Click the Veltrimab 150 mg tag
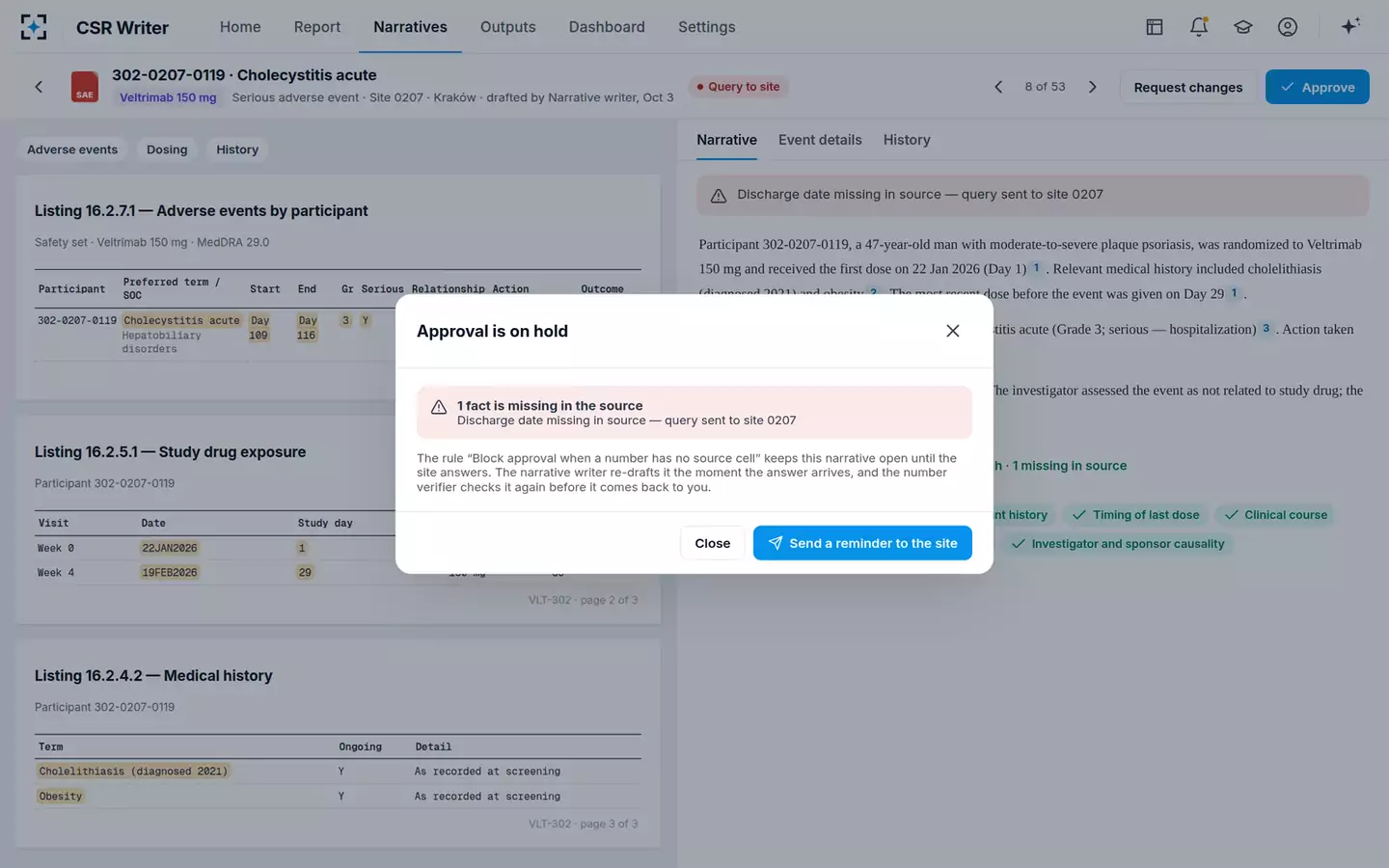Image resolution: width=1389 pixels, height=868 pixels. click(168, 97)
